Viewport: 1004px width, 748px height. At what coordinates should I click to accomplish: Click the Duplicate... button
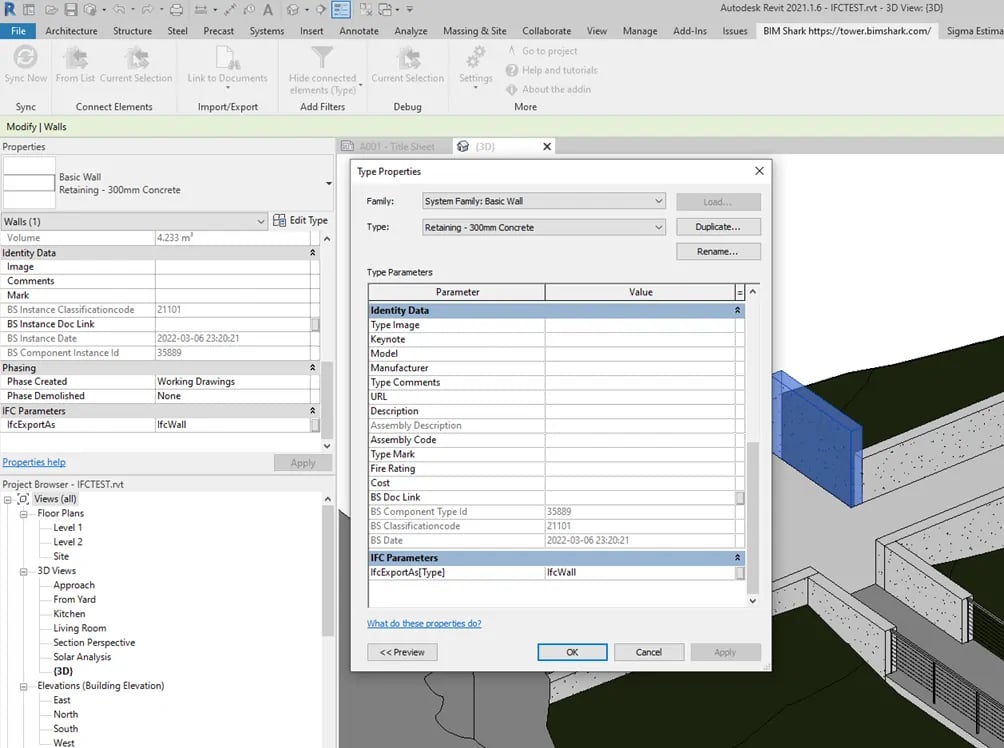coord(718,227)
